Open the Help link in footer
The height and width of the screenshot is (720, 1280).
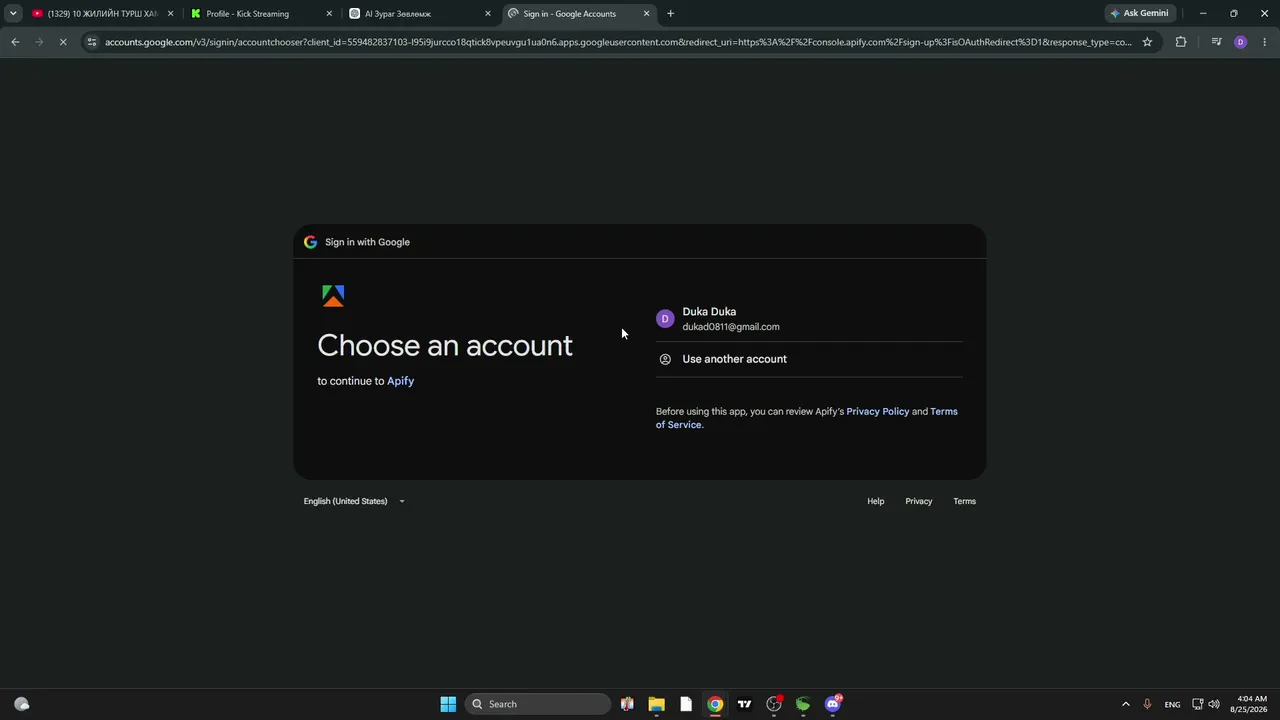click(876, 501)
